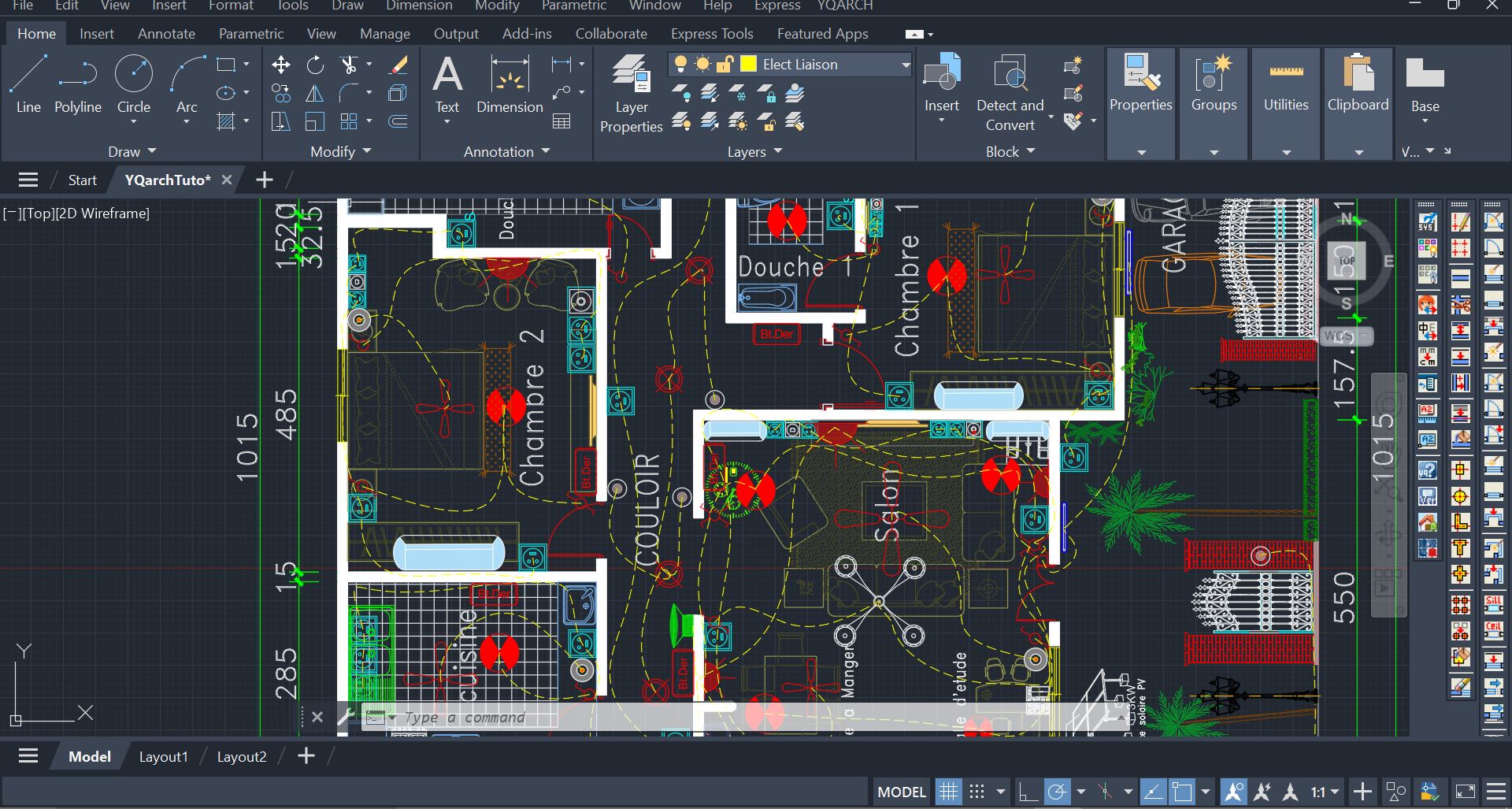Image resolution: width=1512 pixels, height=809 pixels.
Task: Switch to the Annotate ribbon tab
Action: (x=165, y=33)
